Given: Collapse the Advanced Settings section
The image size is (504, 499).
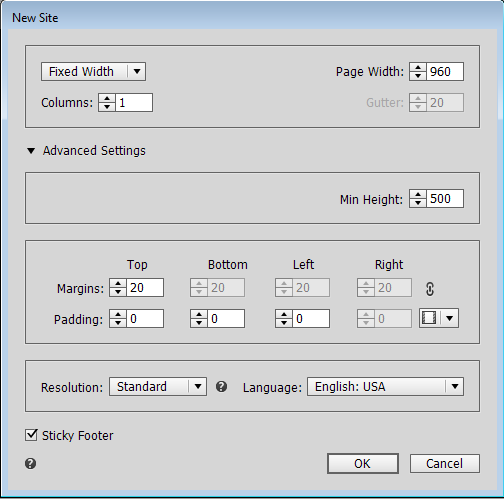Looking at the screenshot, I should click(31, 151).
